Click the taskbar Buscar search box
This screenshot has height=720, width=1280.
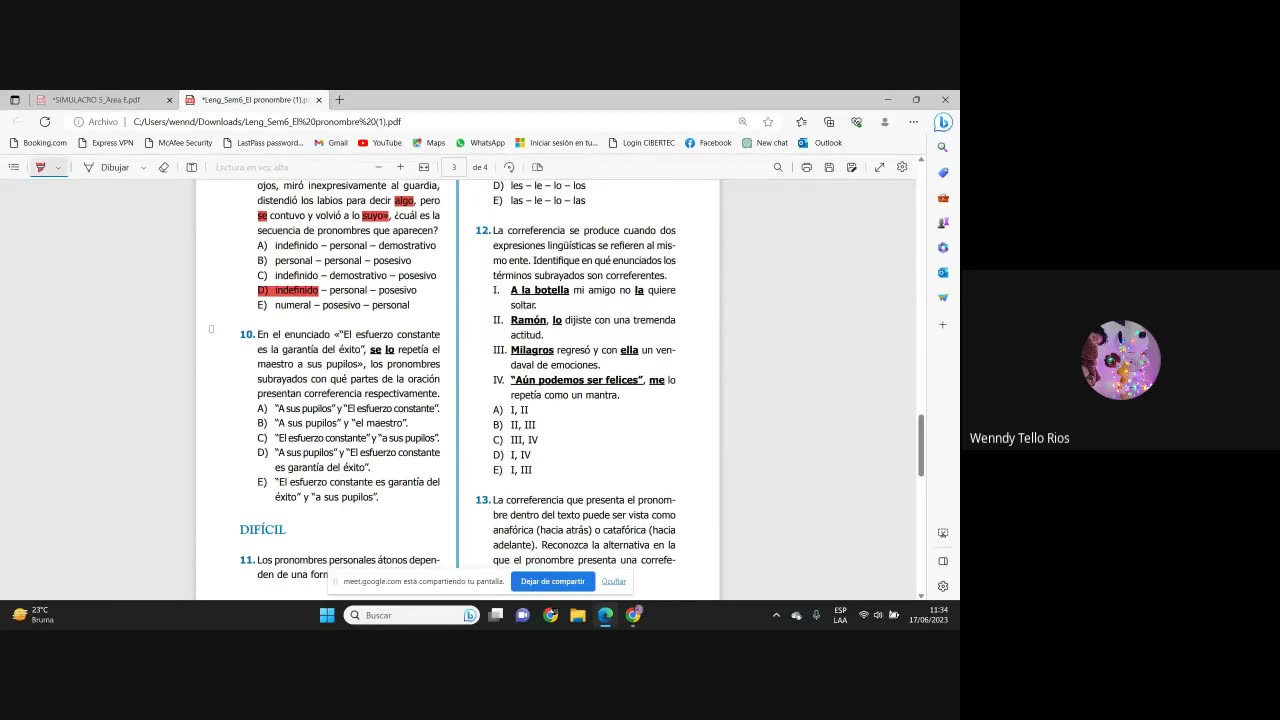point(411,615)
